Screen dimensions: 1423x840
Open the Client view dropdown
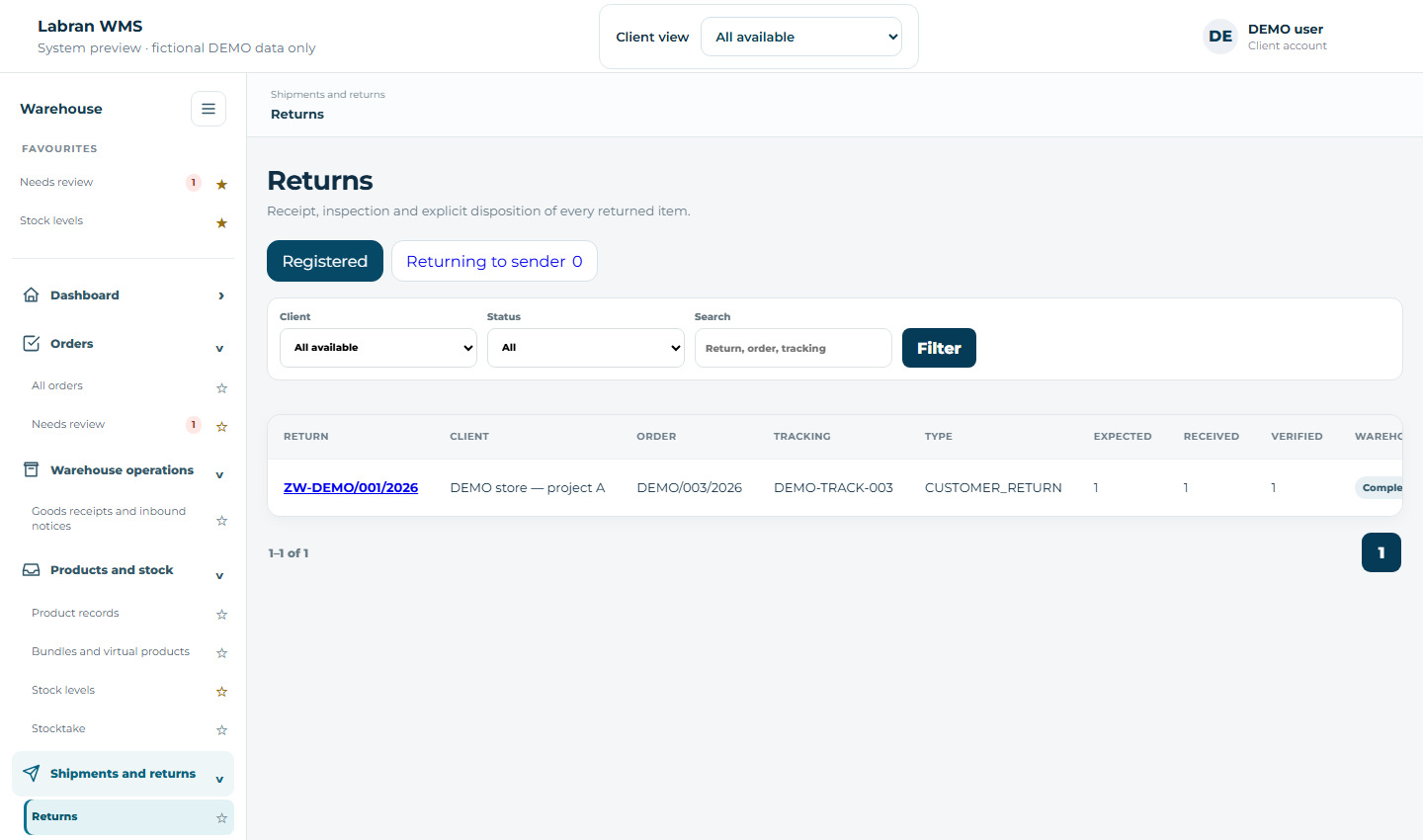801,37
